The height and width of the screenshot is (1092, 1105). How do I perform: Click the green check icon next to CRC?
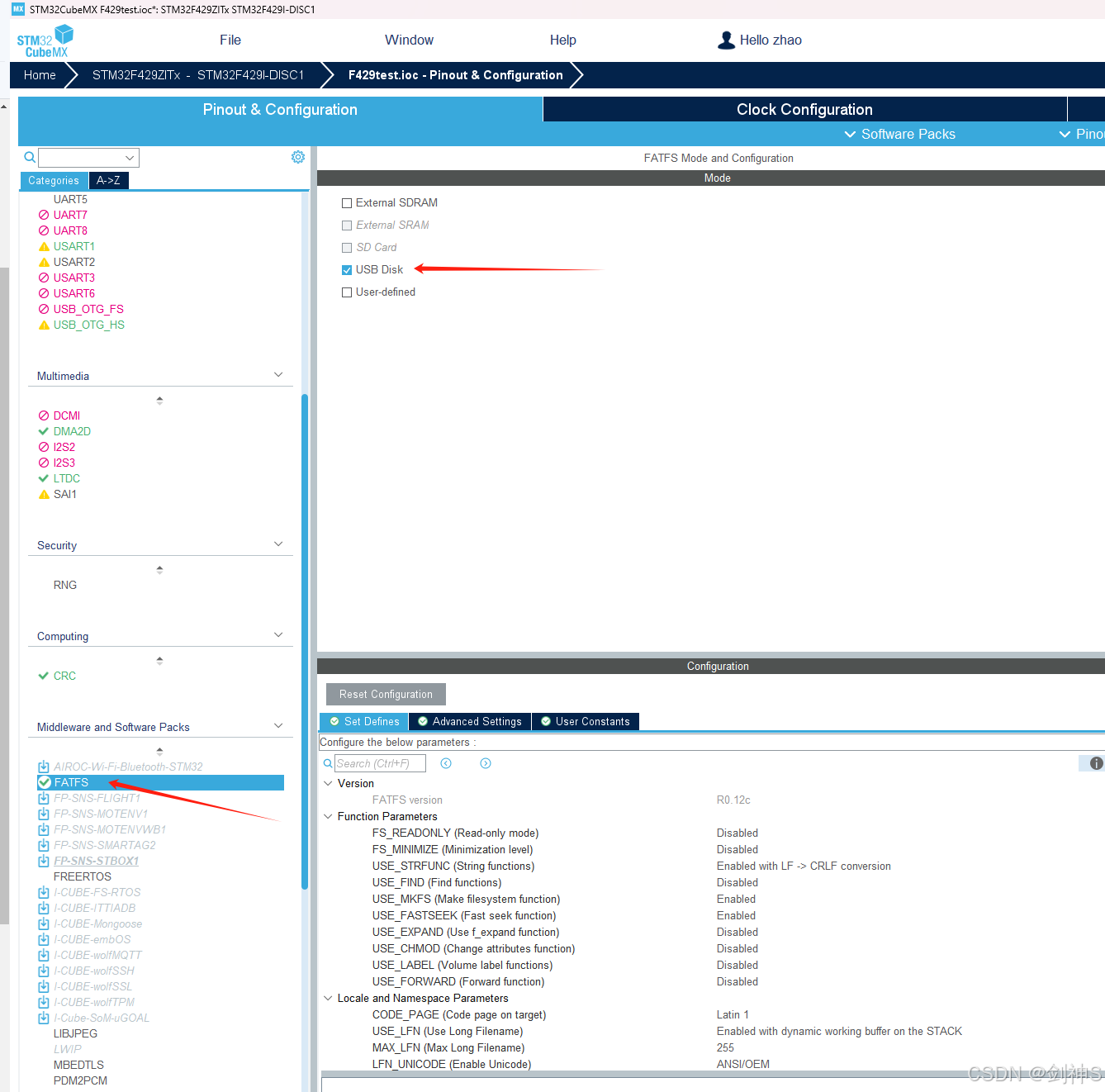tap(44, 676)
